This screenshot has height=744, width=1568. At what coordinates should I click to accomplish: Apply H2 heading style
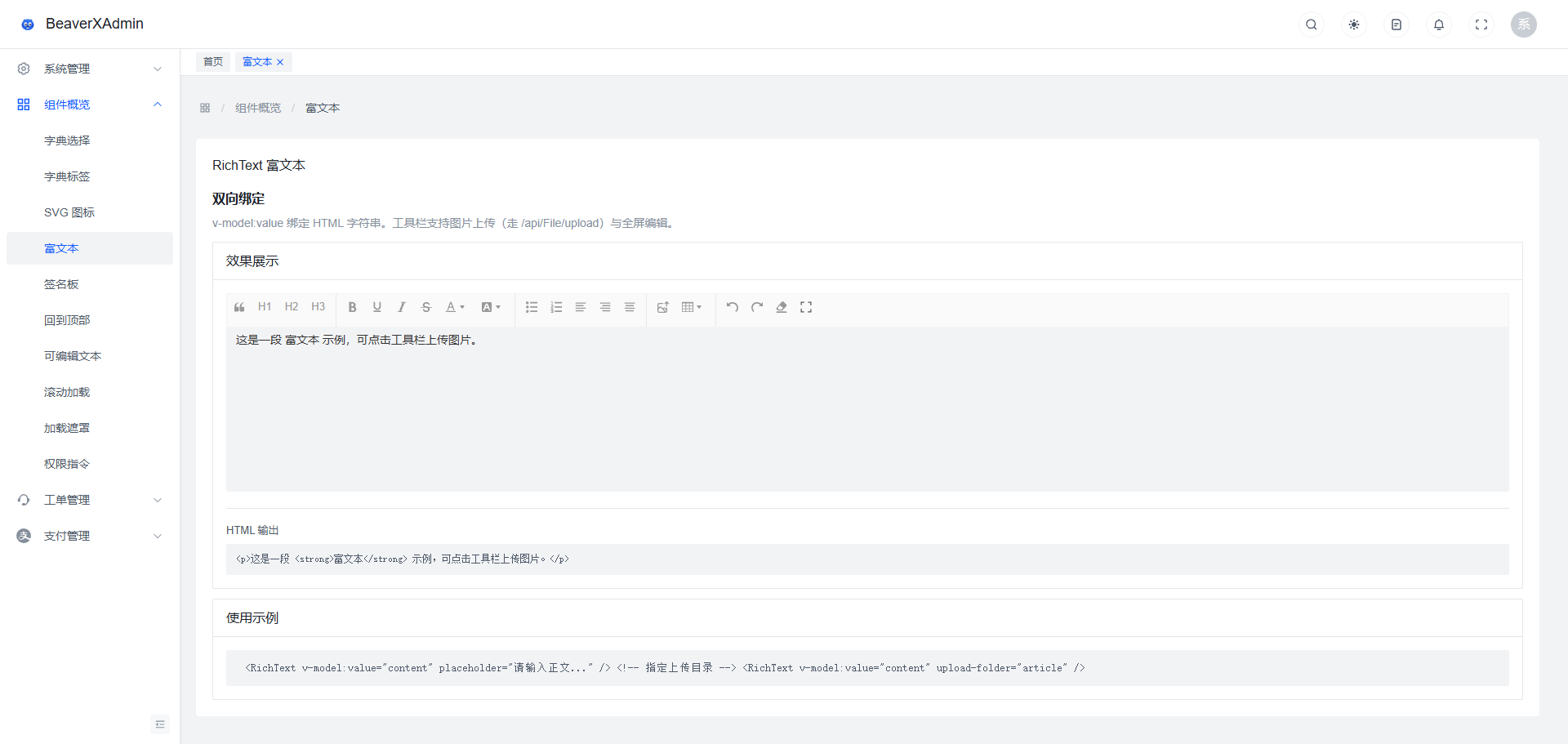(292, 307)
